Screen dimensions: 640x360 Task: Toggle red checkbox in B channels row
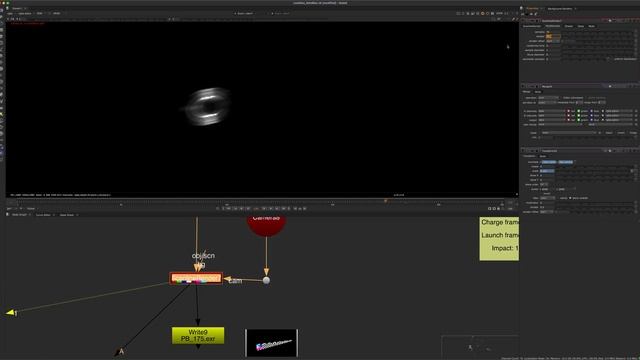pyautogui.click(x=569, y=116)
